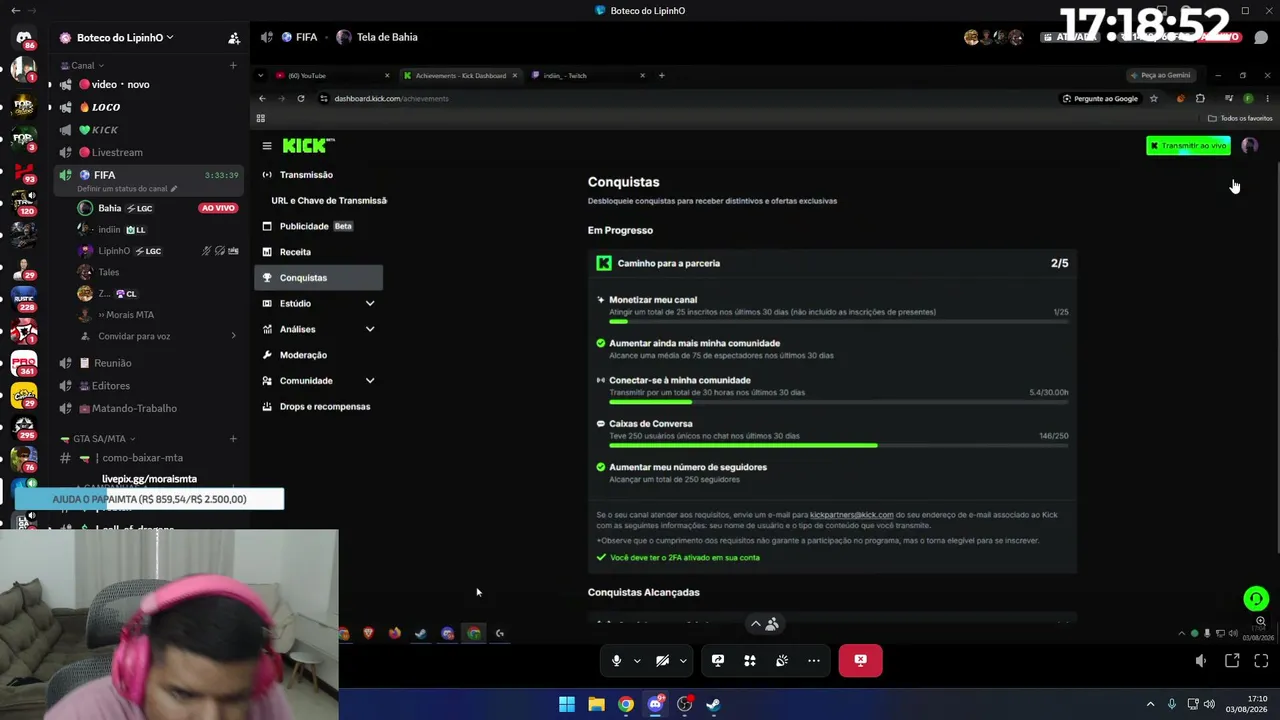The image size is (1280, 720).
Task: Expand the Estúdio section in Kick sidebar
Action: [370, 304]
